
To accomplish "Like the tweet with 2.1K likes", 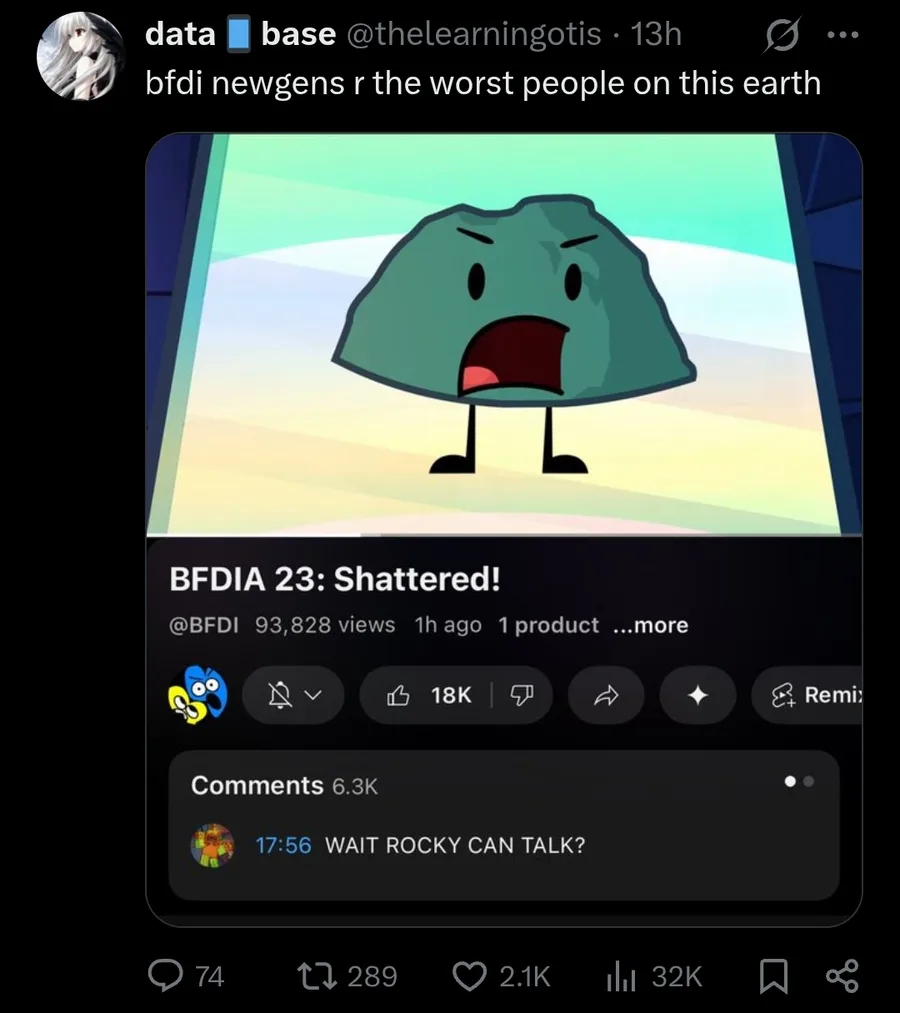I will coord(501,976).
